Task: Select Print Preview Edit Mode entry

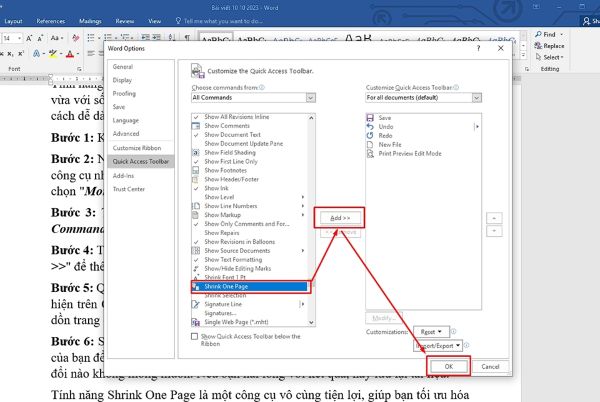Action: [410, 153]
